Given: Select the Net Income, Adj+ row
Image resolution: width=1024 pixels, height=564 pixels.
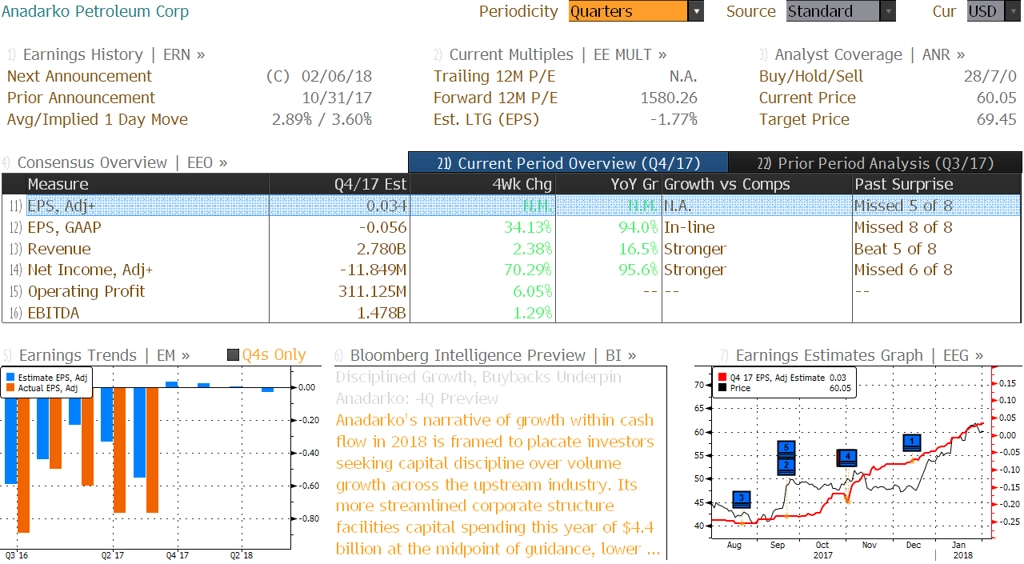Looking at the screenshot, I should coord(511,270).
